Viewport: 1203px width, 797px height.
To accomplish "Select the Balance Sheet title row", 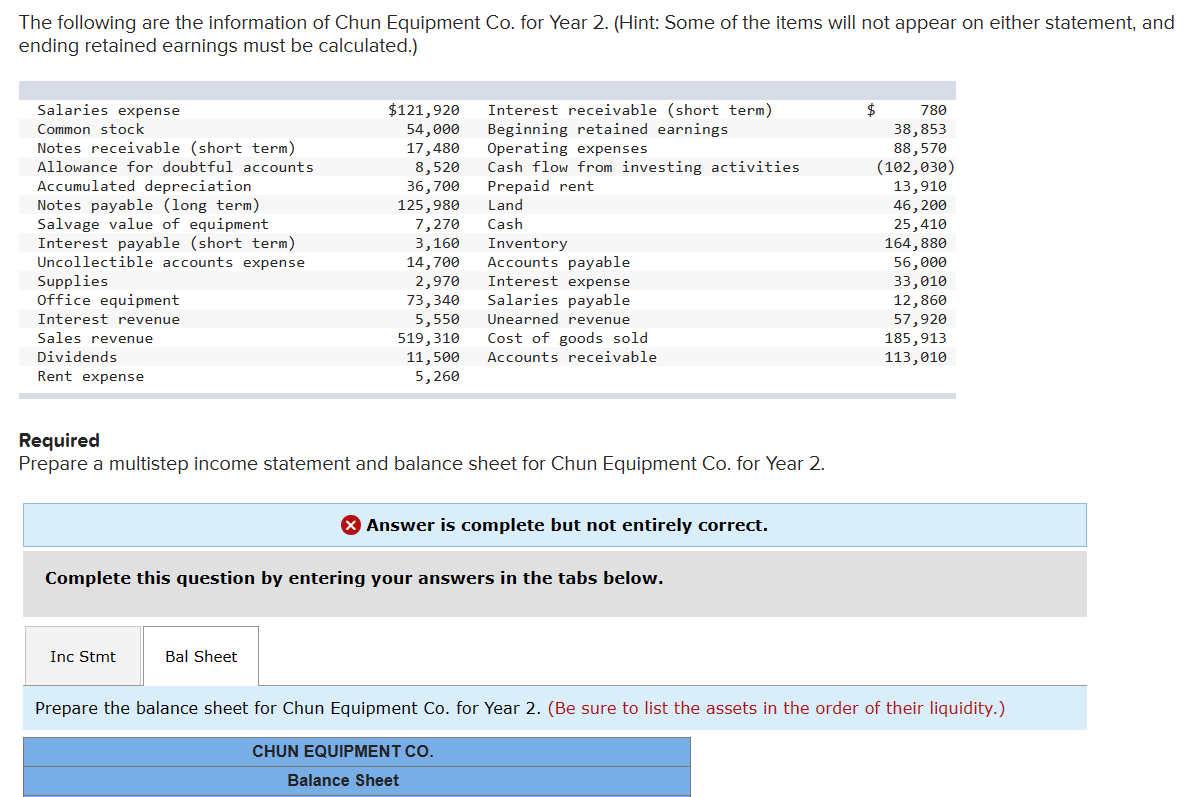I will [355, 780].
